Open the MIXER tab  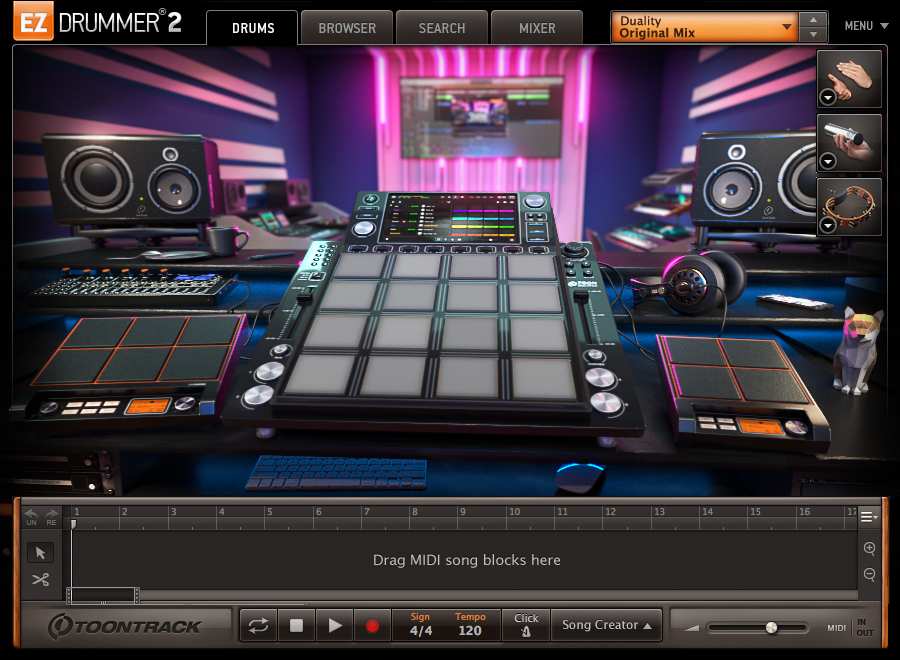[537, 28]
